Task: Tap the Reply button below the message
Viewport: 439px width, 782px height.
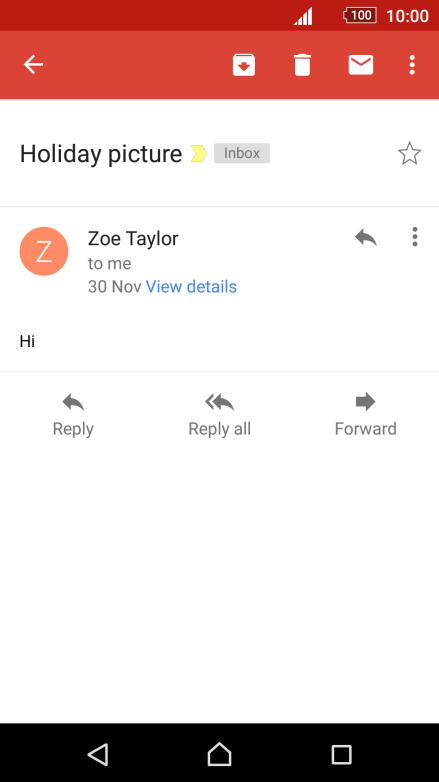Action: [73, 415]
